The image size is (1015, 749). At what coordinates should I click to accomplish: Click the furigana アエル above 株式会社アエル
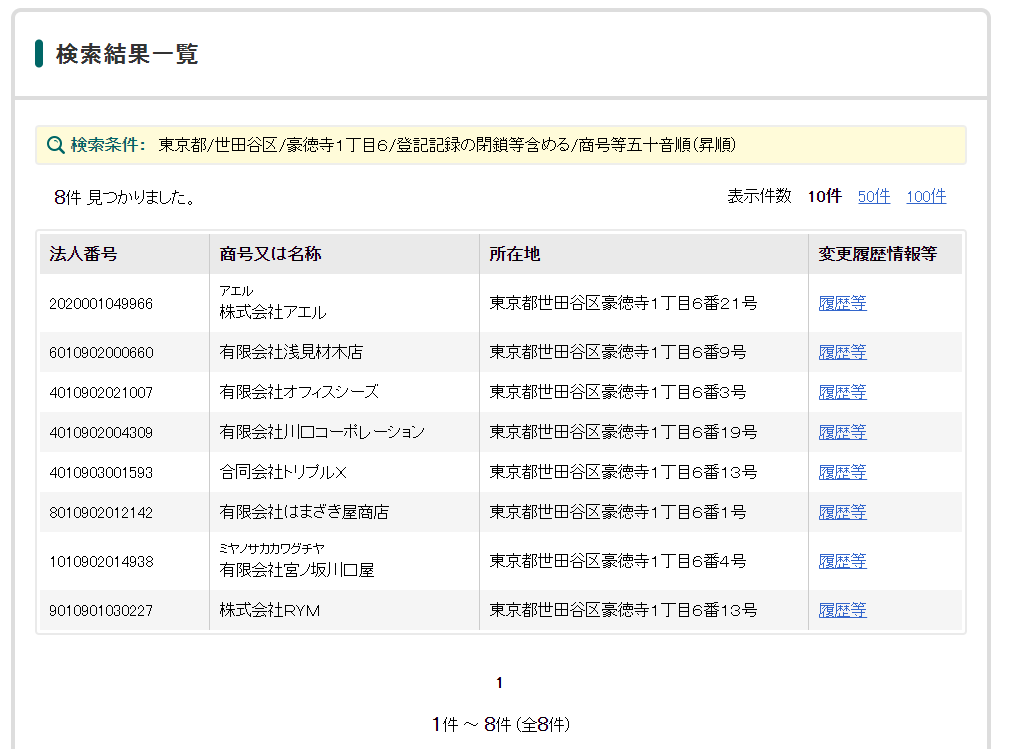pyautogui.click(x=236, y=291)
